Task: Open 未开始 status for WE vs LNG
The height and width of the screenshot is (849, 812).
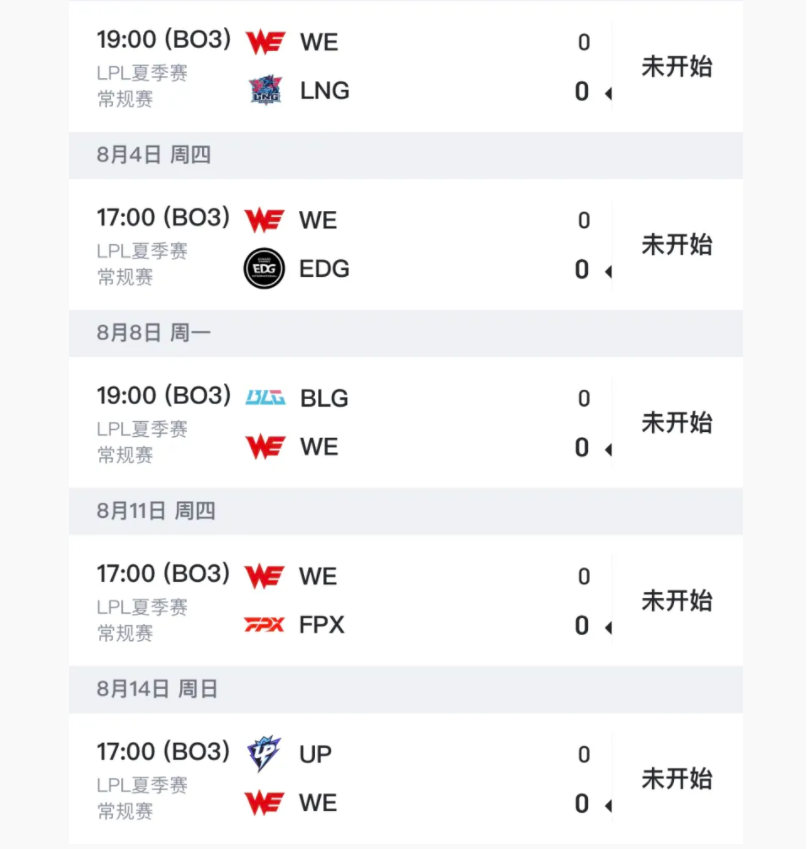Action: 676,67
